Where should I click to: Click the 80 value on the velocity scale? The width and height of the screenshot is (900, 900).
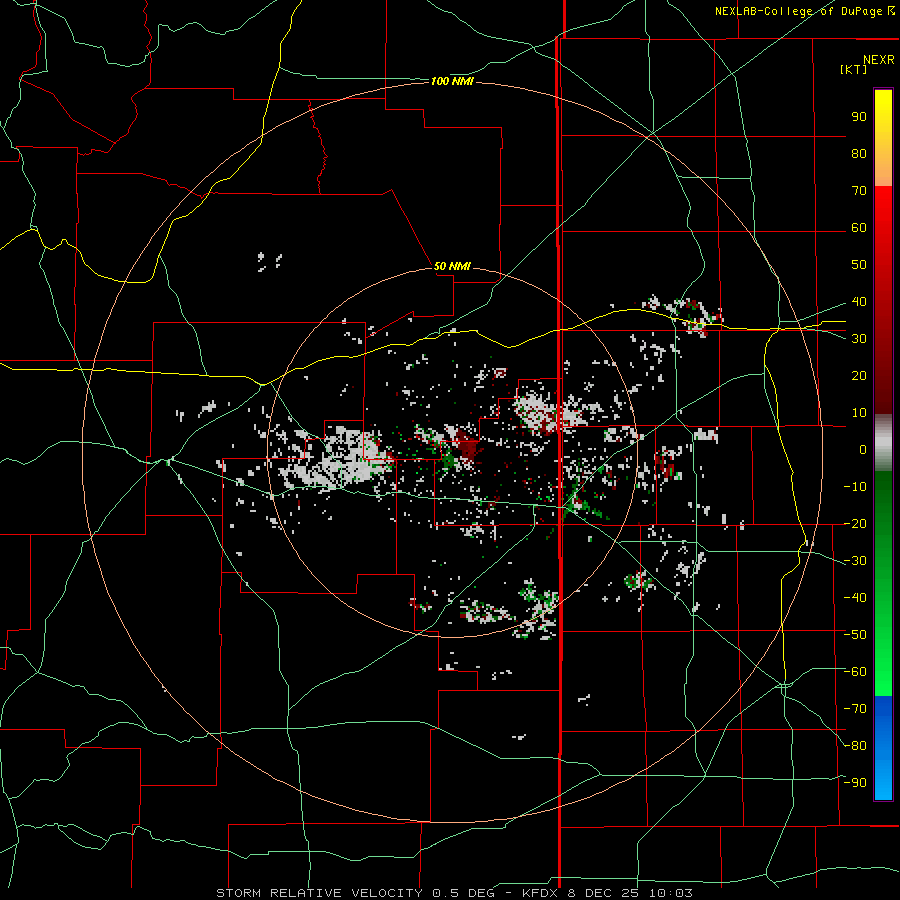pos(859,154)
